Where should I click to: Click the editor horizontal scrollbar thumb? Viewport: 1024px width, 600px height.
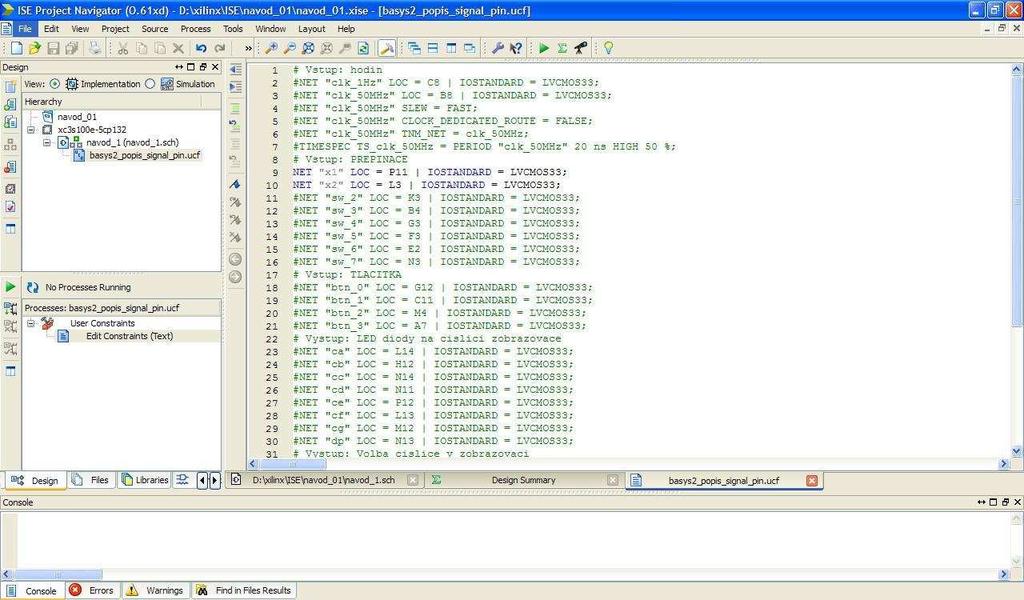click(292, 464)
